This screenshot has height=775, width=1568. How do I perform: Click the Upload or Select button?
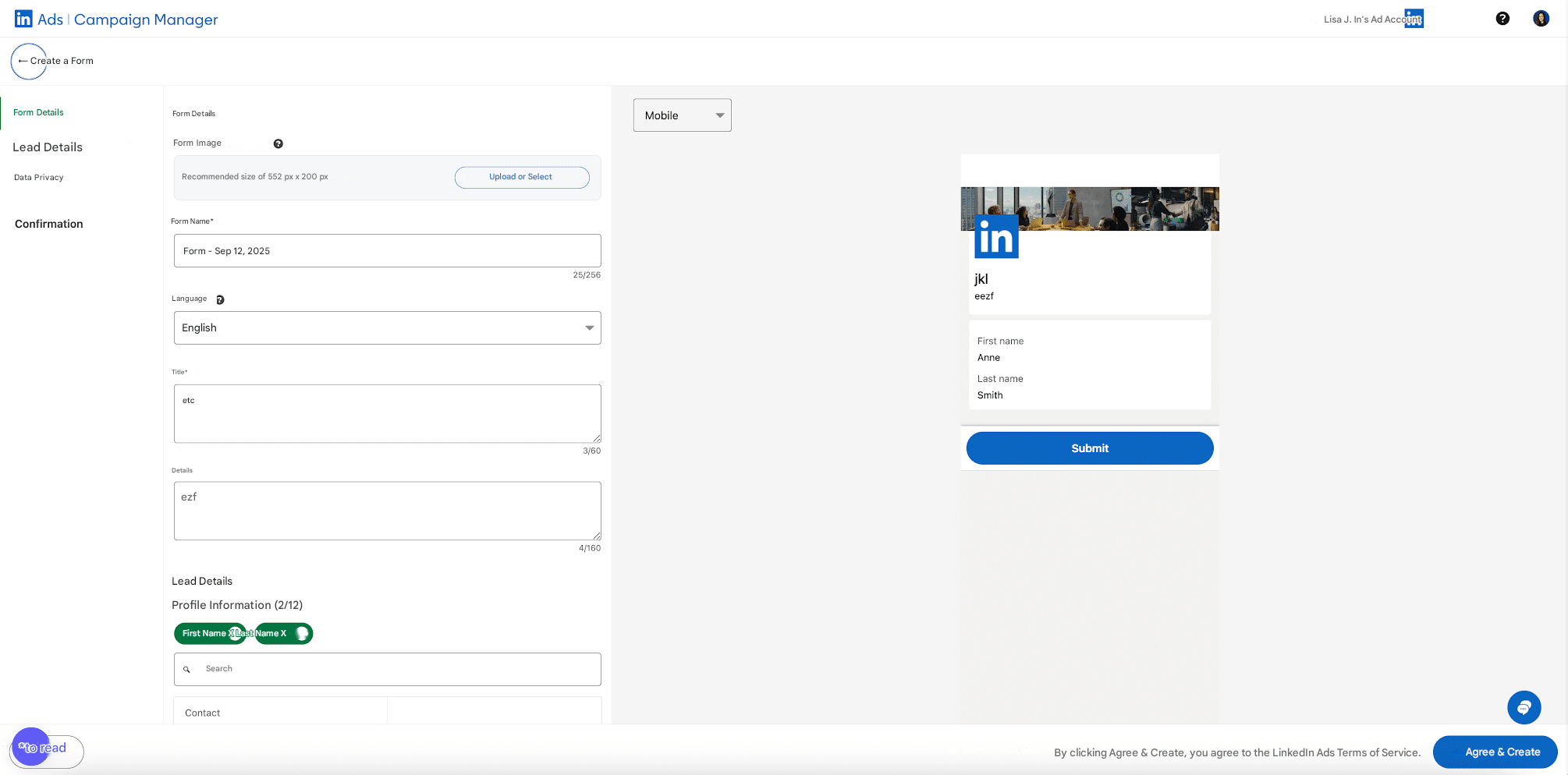click(x=522, y=177)
